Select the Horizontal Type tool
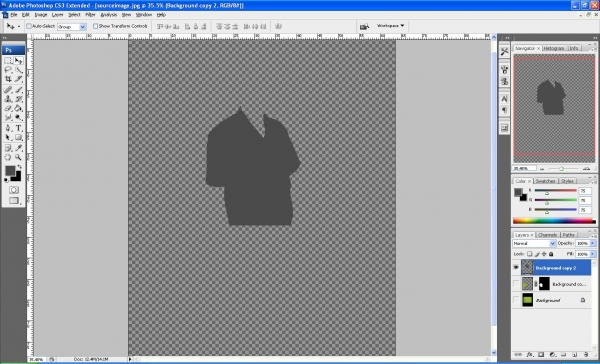This screenshot has width=600, height=364. tap(18, 128)
